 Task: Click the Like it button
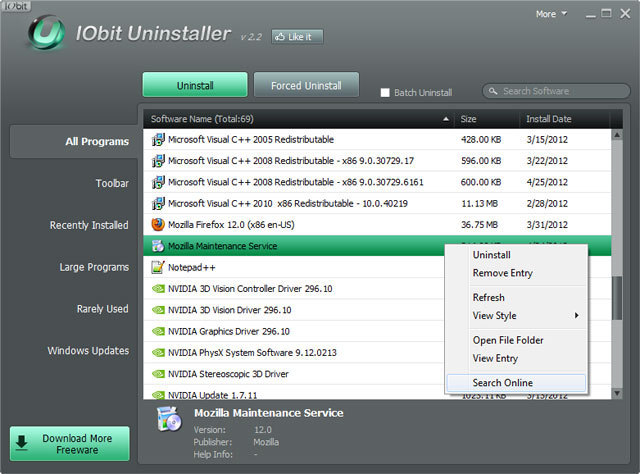298,37
